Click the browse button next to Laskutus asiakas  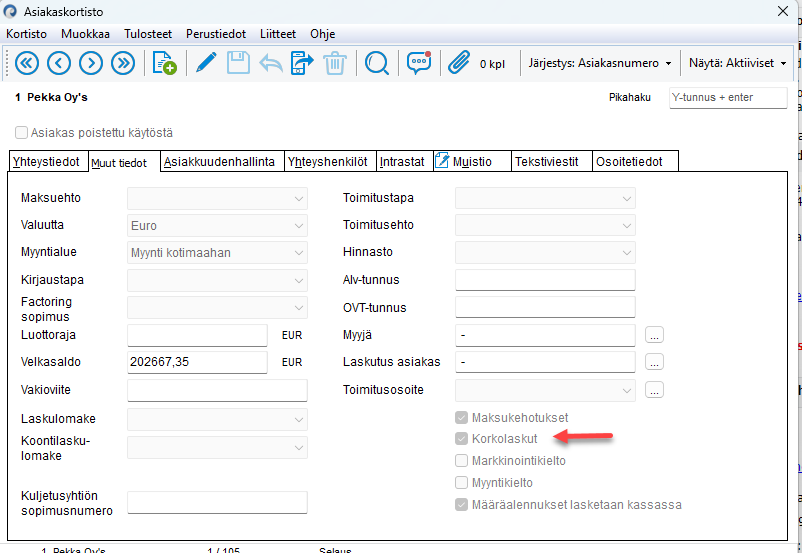(x=654, y=362)
